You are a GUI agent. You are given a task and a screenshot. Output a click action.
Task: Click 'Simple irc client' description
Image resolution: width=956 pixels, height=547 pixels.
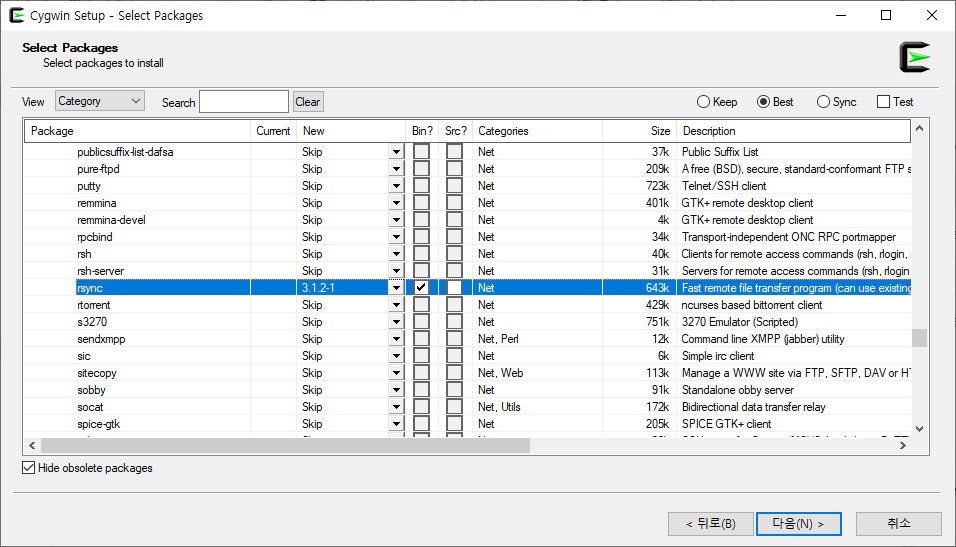tap(718, 356)
